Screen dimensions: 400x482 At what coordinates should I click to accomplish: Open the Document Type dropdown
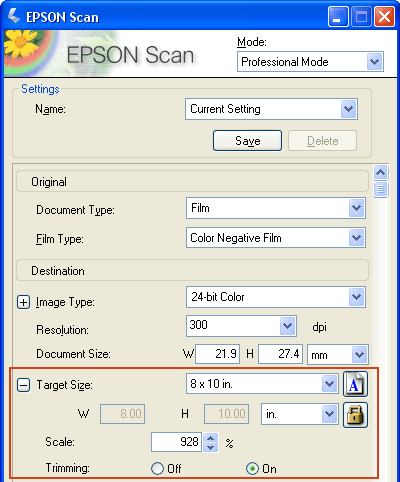[x=356, y=208]
